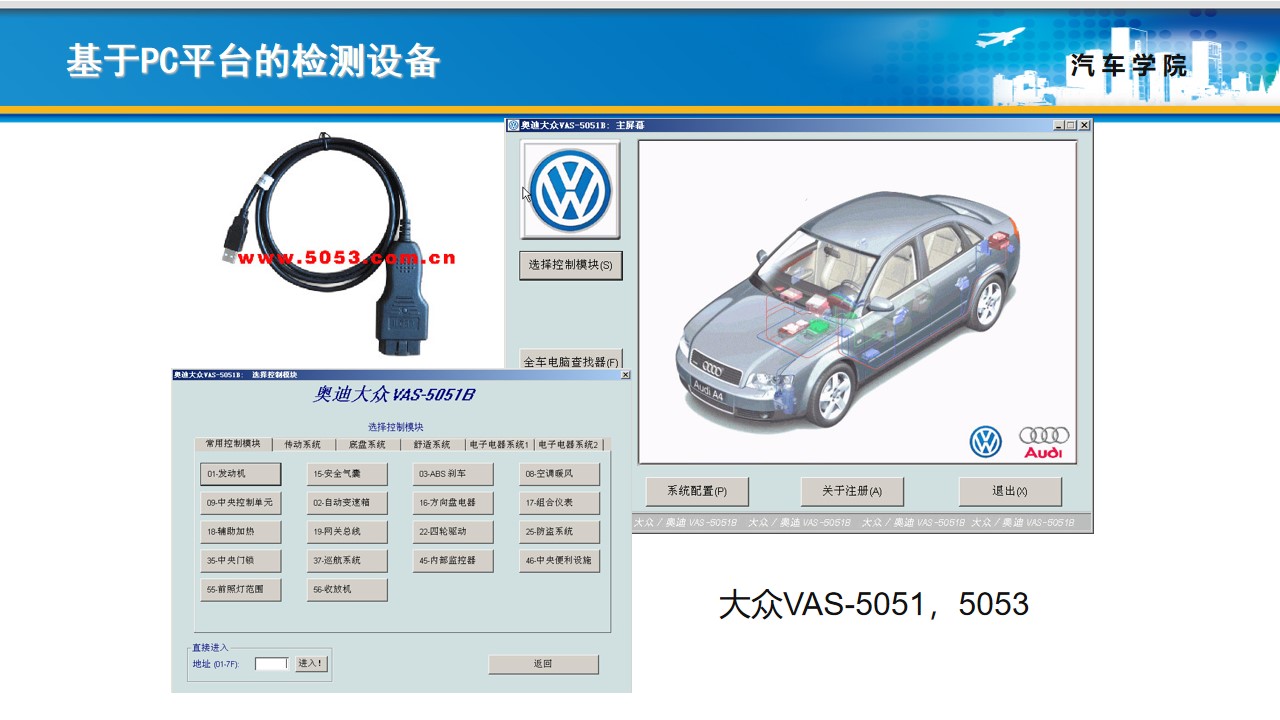Image resolution: width=1280 pixels, height=720 pixels.
Task: Select module 46-中央便利设施
Action: [x=560, y=561]
